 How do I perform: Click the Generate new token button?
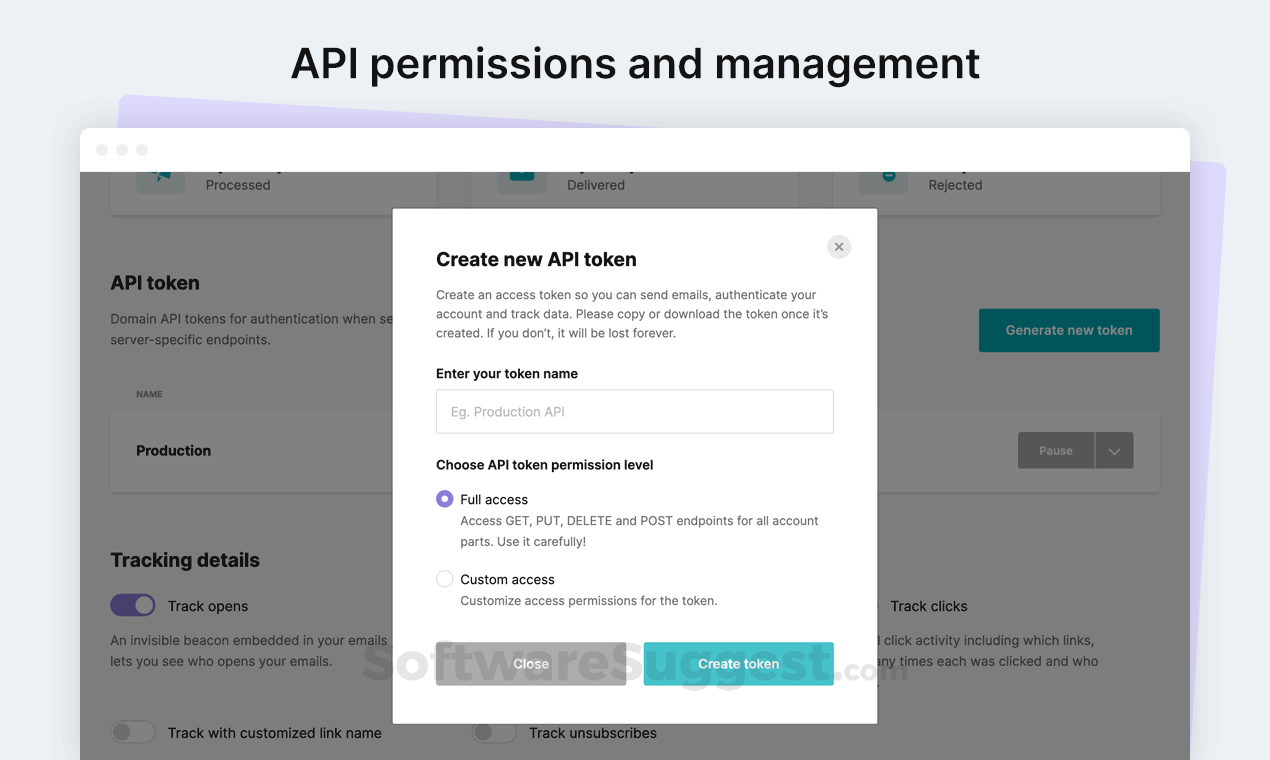coord(1069,330)
